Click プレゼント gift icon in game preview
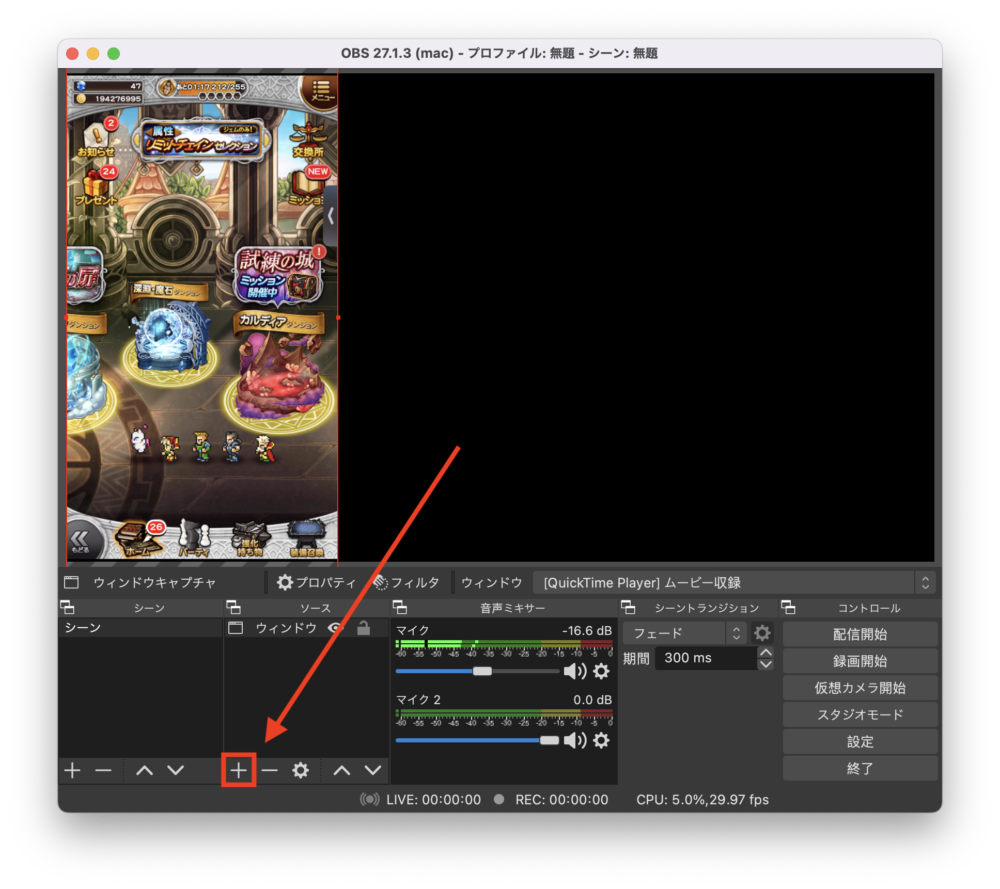The image size is (1000, 889). click(96, 187)
